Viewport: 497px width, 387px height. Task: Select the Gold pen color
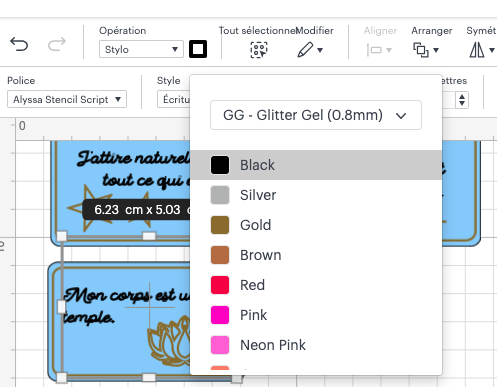pyautogui.click(x=316, y=225)
